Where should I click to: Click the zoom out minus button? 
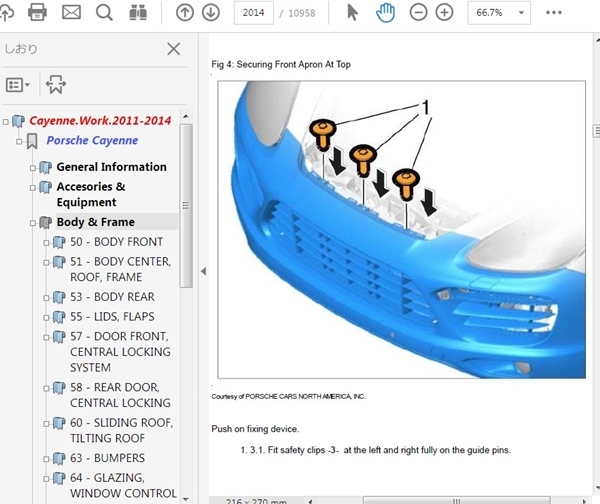418,12
